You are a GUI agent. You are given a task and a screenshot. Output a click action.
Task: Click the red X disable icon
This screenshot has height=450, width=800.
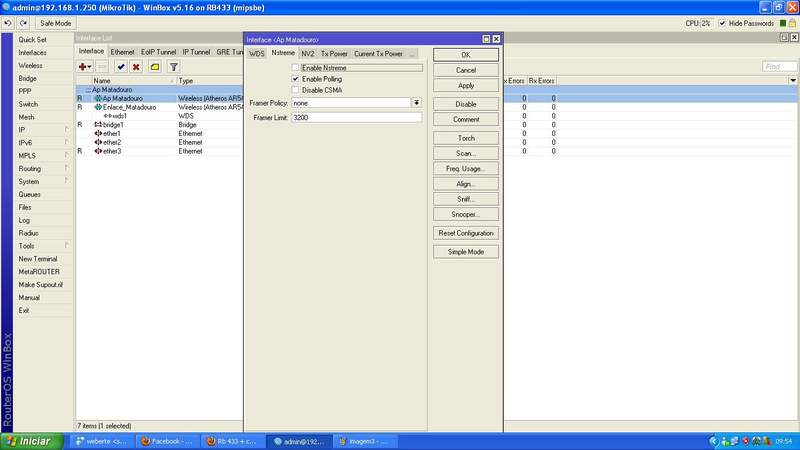click(136, 67)
